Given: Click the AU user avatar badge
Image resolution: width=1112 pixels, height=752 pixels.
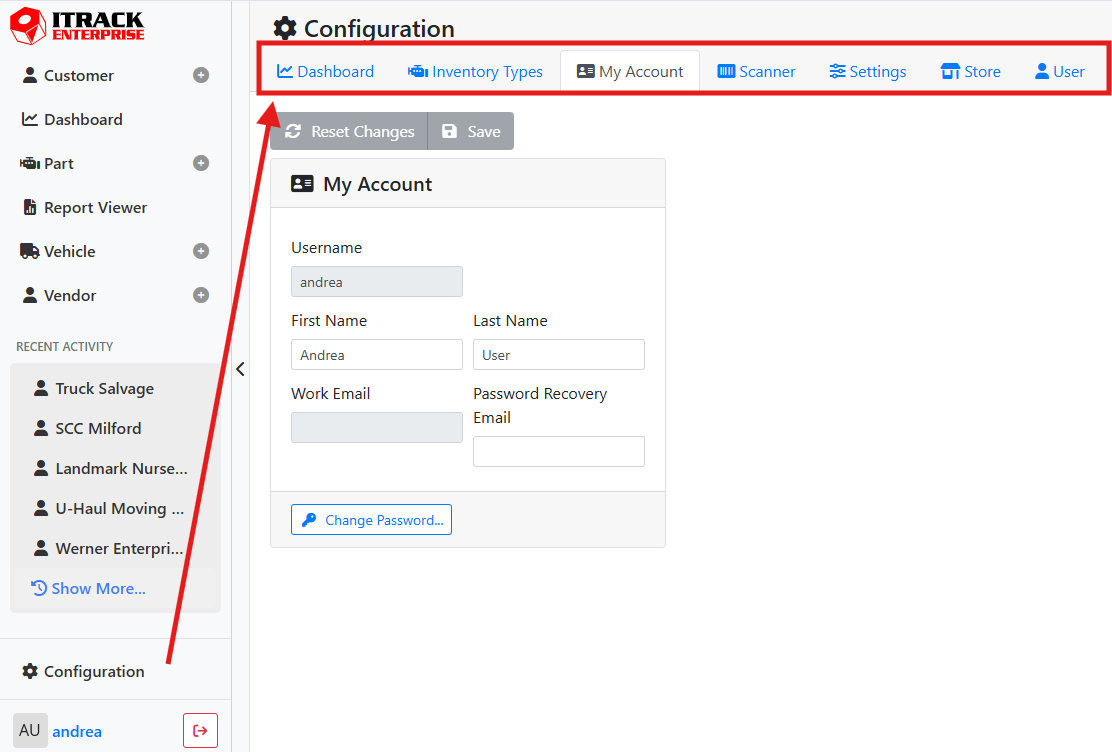Looking at the screenshot, I should (30, 731).
